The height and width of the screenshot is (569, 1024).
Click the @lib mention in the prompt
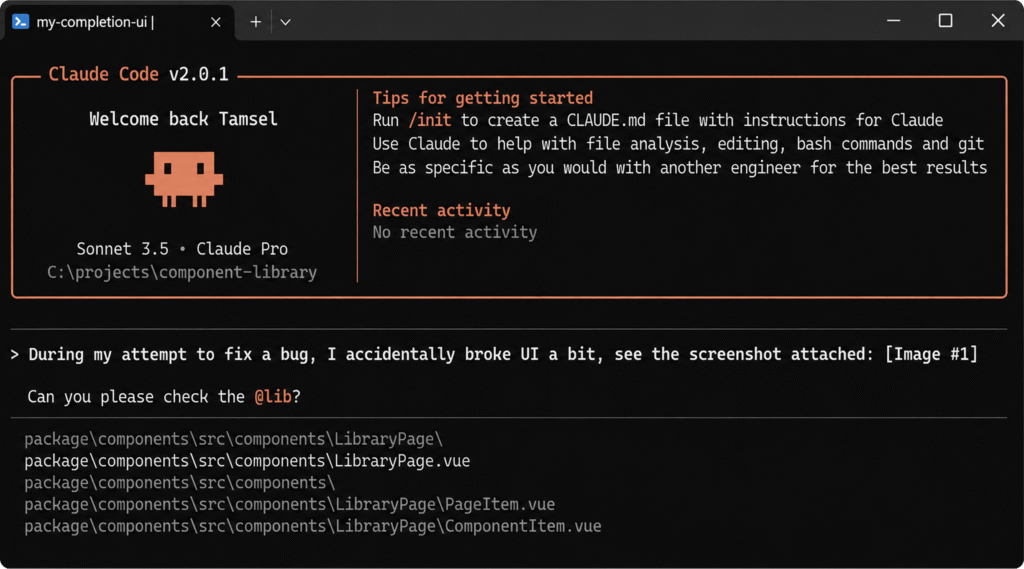click(x=273, y=397)
